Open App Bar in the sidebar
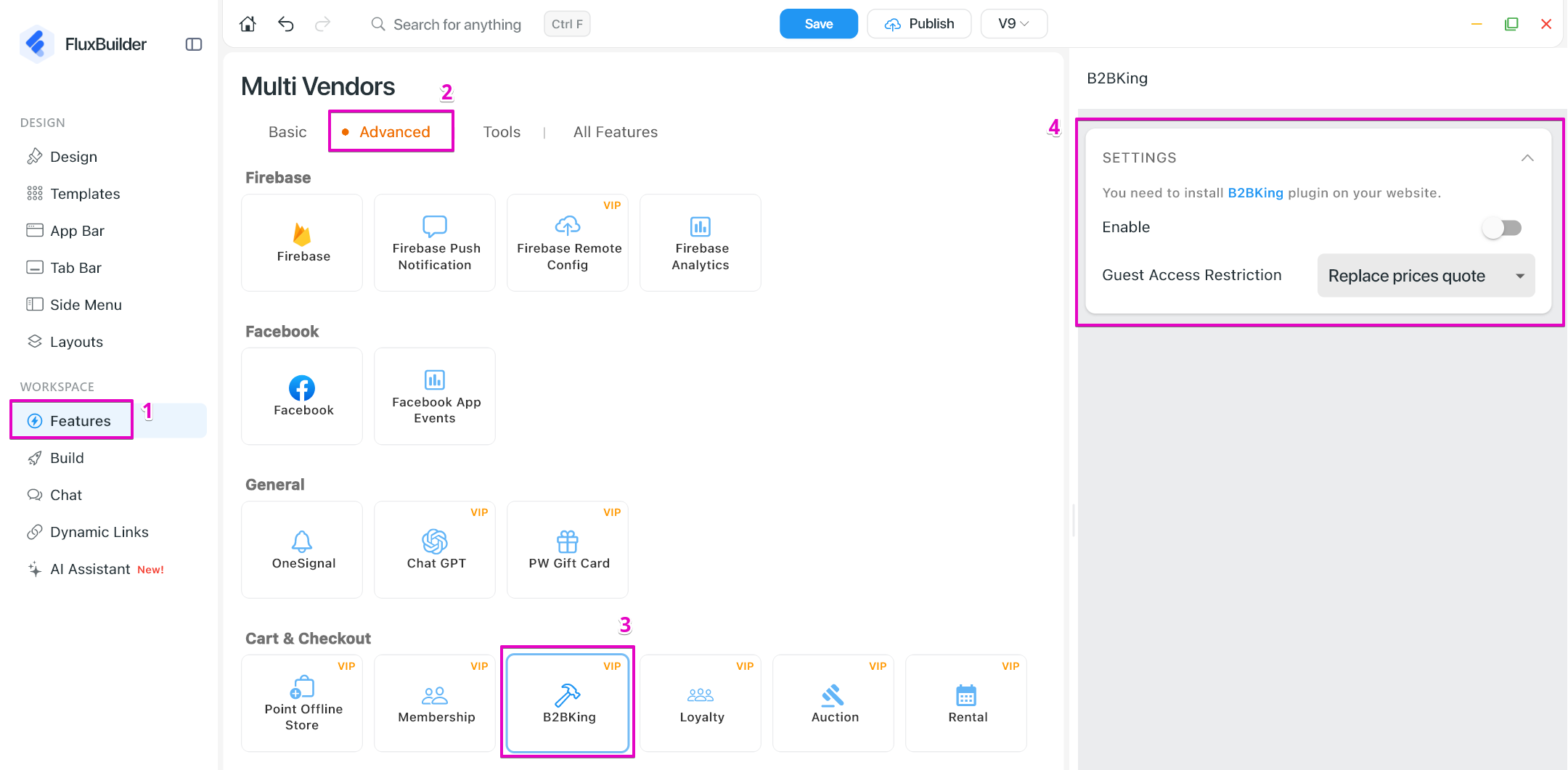1568x770 pixels. coord(109,231)
